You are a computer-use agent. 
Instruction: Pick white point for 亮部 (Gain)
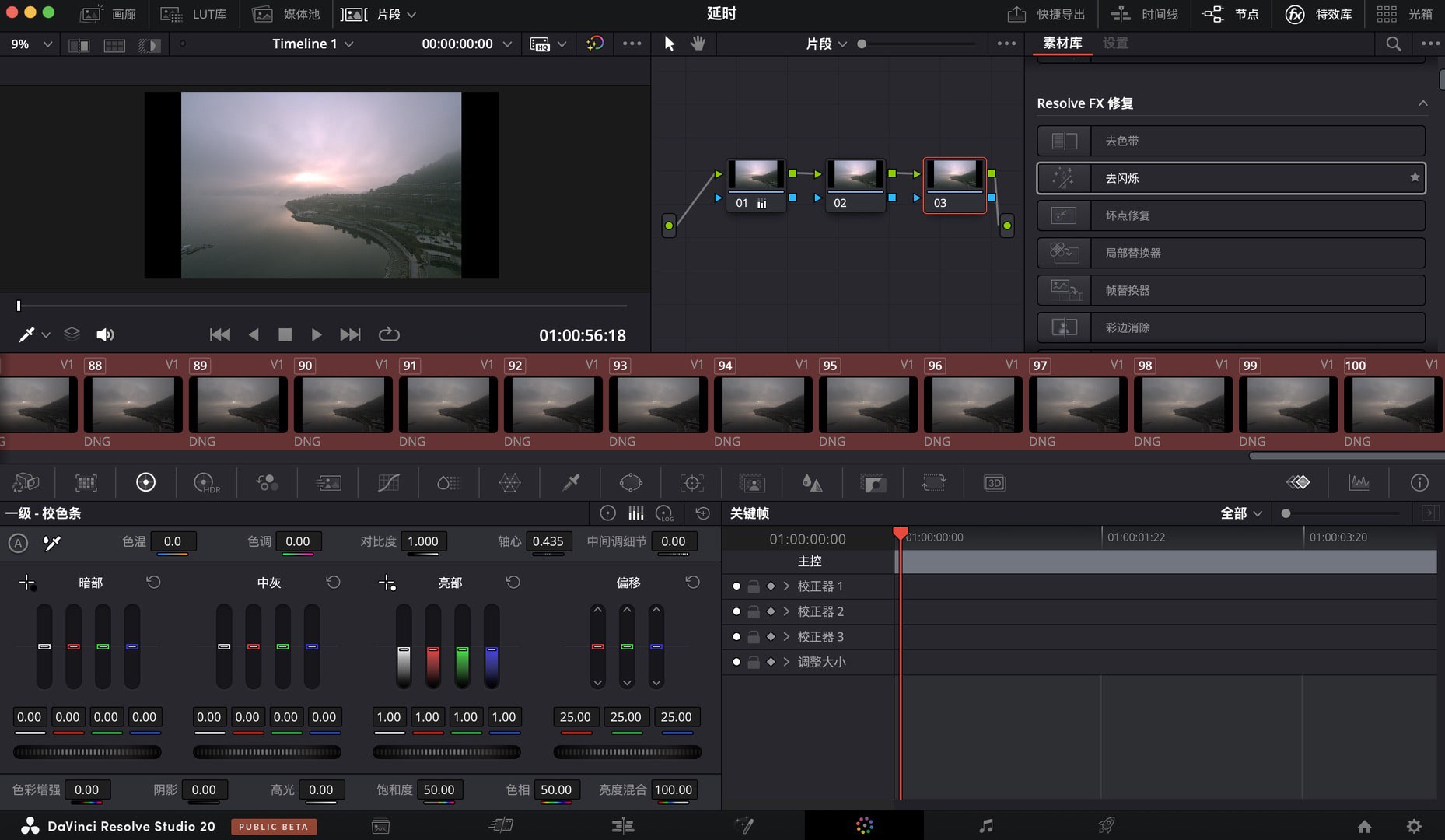point(387,583)
